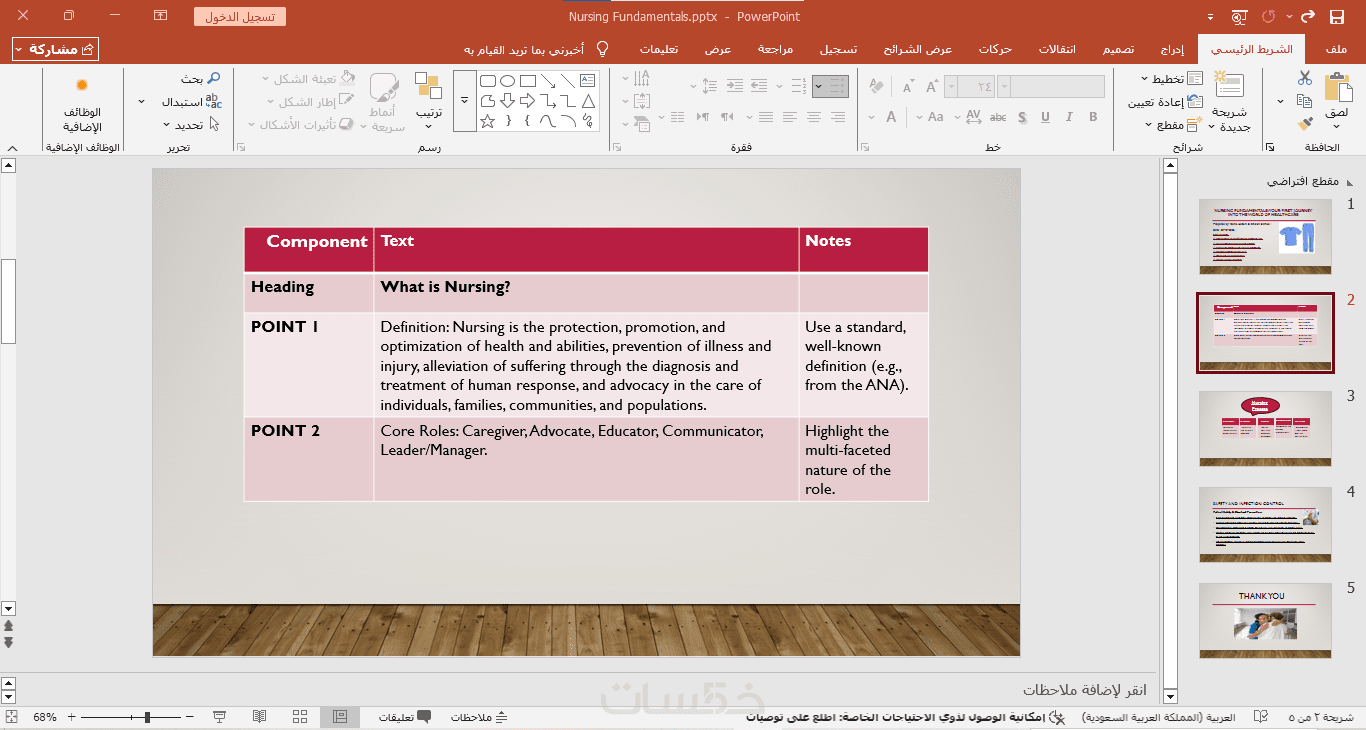Toggle Underline formatting (U)
The image size is (1366, 730).
[1045, 117]
